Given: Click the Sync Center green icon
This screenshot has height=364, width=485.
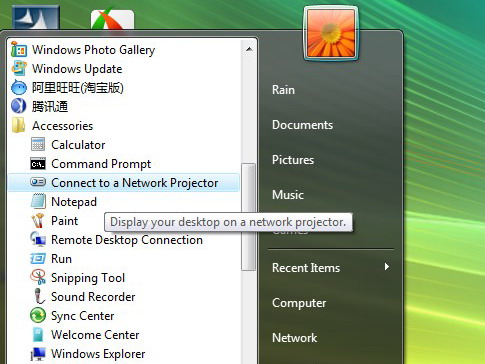Looking at the screenshot, I should tap(38, 315).
